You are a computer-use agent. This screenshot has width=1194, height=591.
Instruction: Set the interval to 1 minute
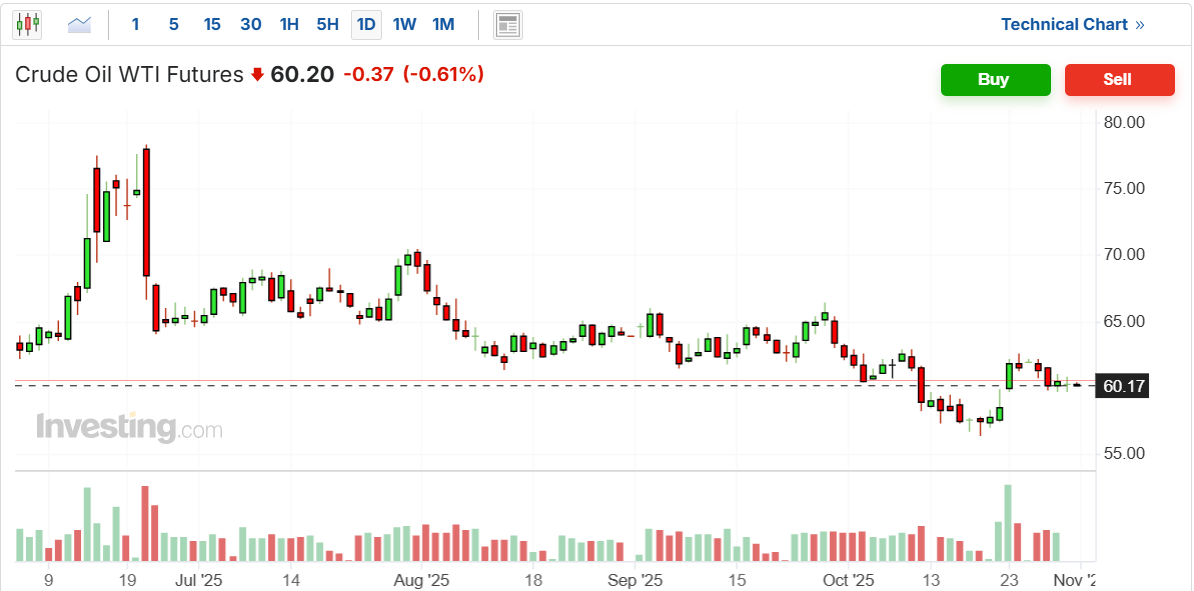tap(136, 24)
